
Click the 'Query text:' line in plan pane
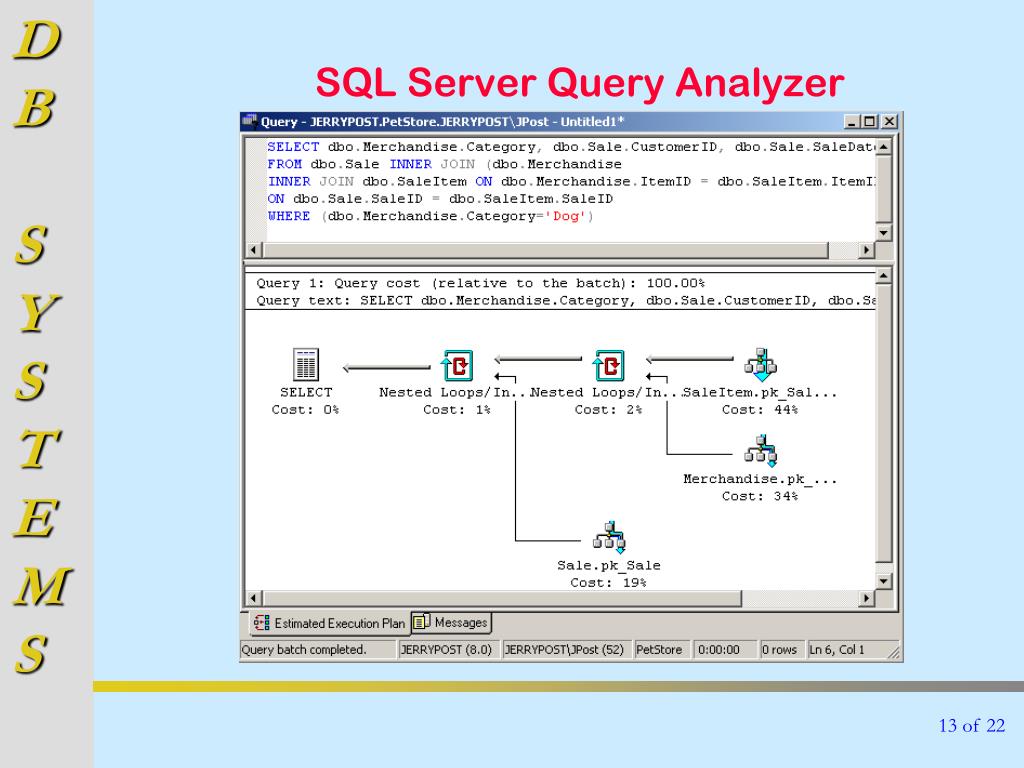pyautogui.click(x=566, y=300)
